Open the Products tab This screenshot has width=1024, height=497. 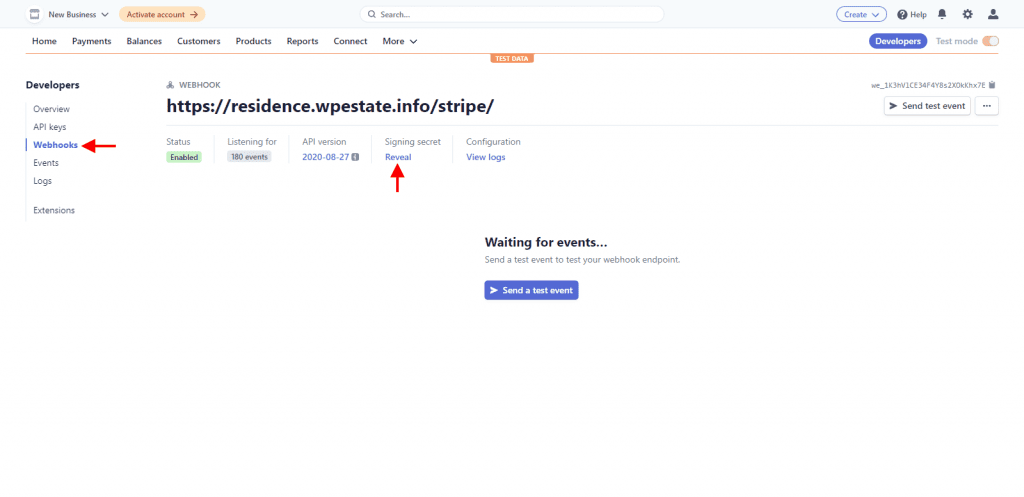click(253, 41)
